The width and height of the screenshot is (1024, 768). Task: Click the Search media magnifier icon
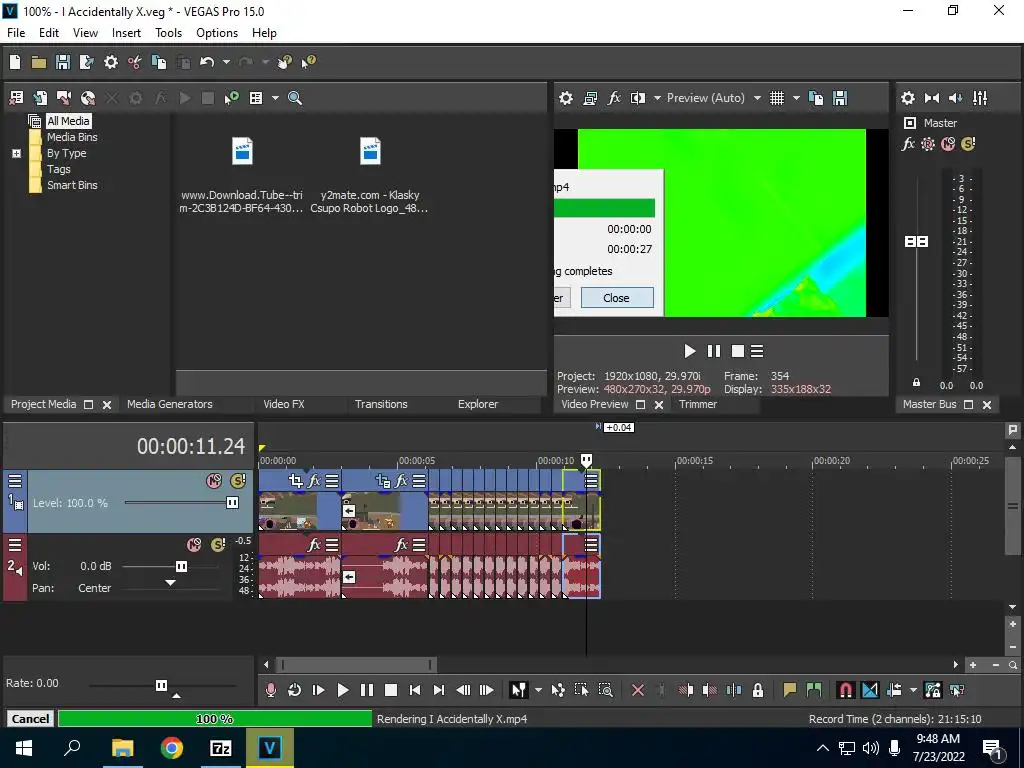click(295, 98)
